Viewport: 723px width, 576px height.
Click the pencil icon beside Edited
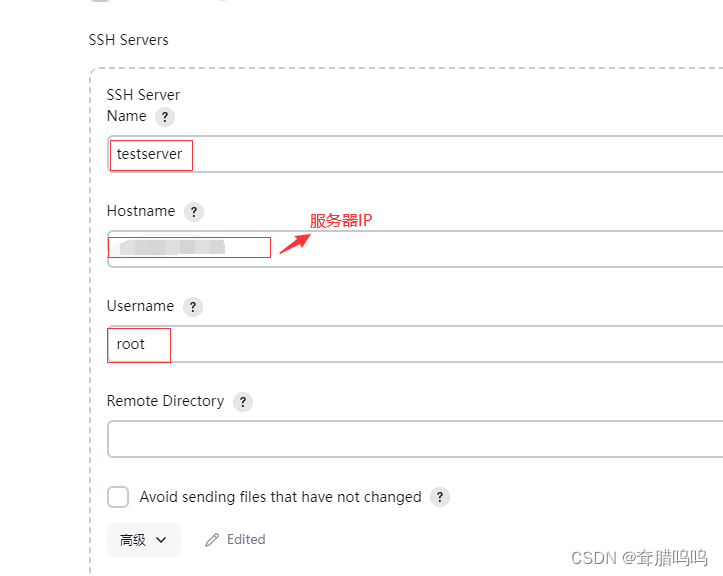coord(212,540)
